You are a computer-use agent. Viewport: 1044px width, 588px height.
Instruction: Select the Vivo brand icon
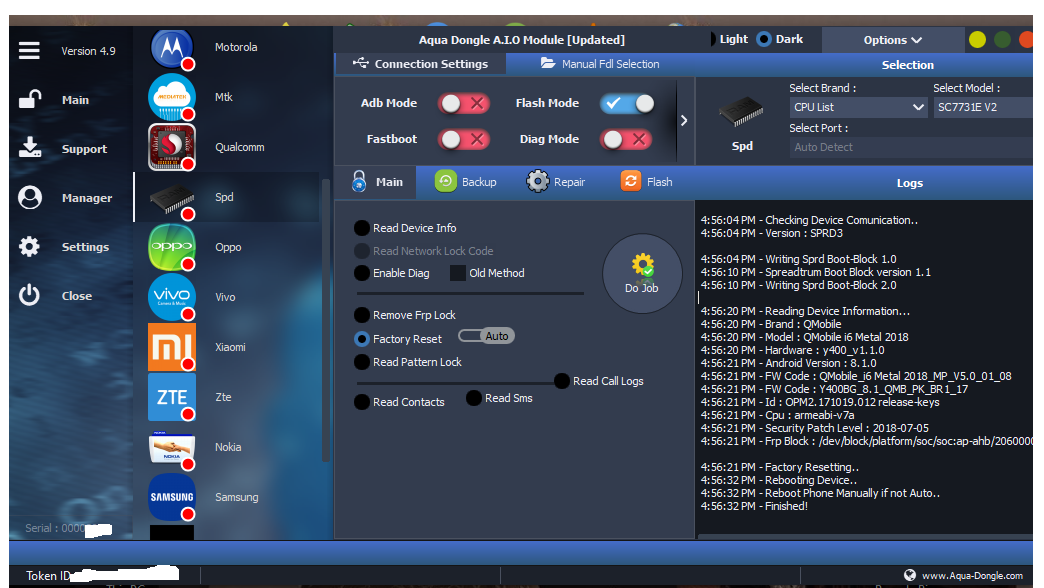click(172, 297)
